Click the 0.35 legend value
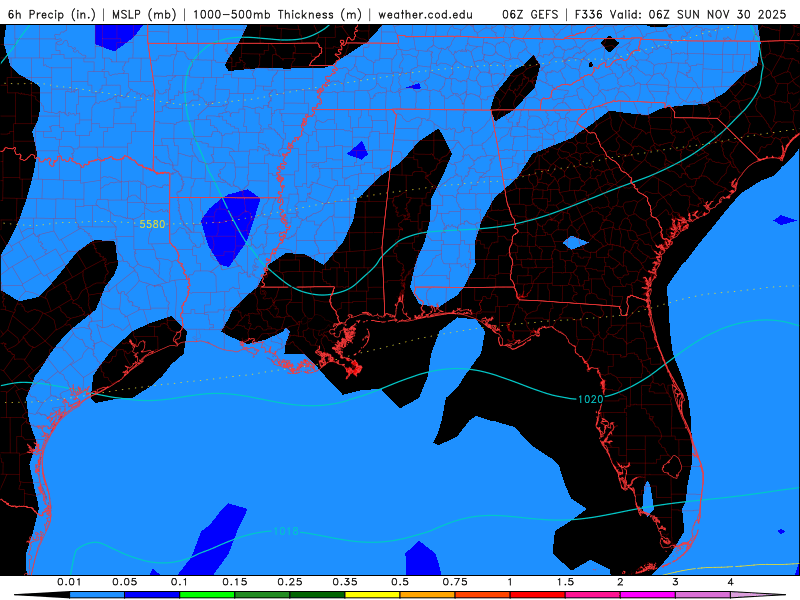The image size is (800, 600). pyautogui.click(x=345, y=582)
